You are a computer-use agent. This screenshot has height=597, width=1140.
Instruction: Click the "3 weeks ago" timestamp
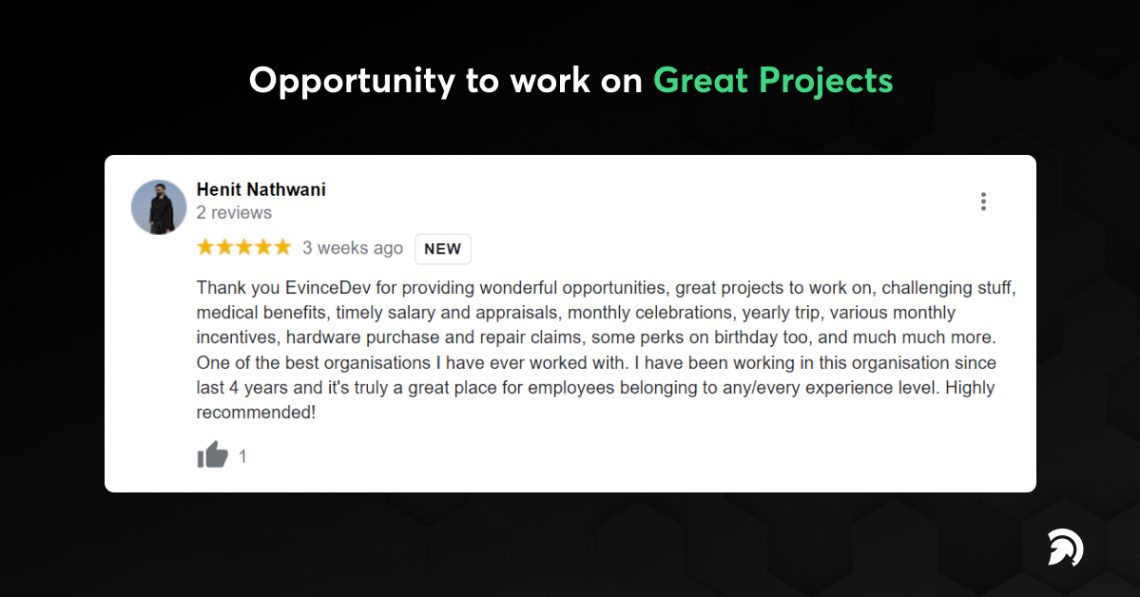click(x=352, y=248)
